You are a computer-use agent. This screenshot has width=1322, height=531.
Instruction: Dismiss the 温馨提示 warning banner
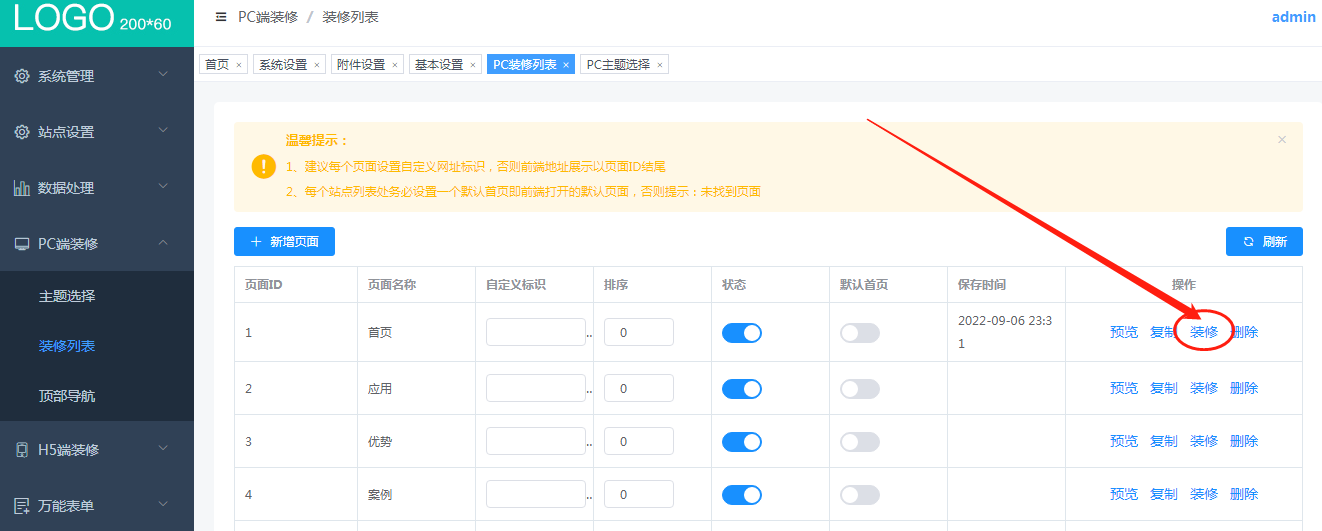(x=1282, y=140)
